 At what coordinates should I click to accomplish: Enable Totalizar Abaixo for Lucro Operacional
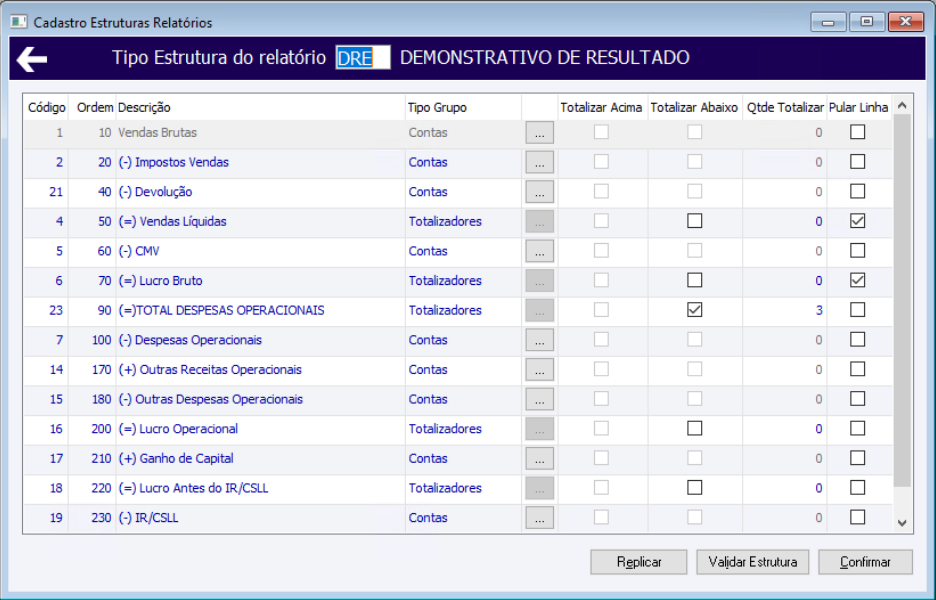(694, 429)
